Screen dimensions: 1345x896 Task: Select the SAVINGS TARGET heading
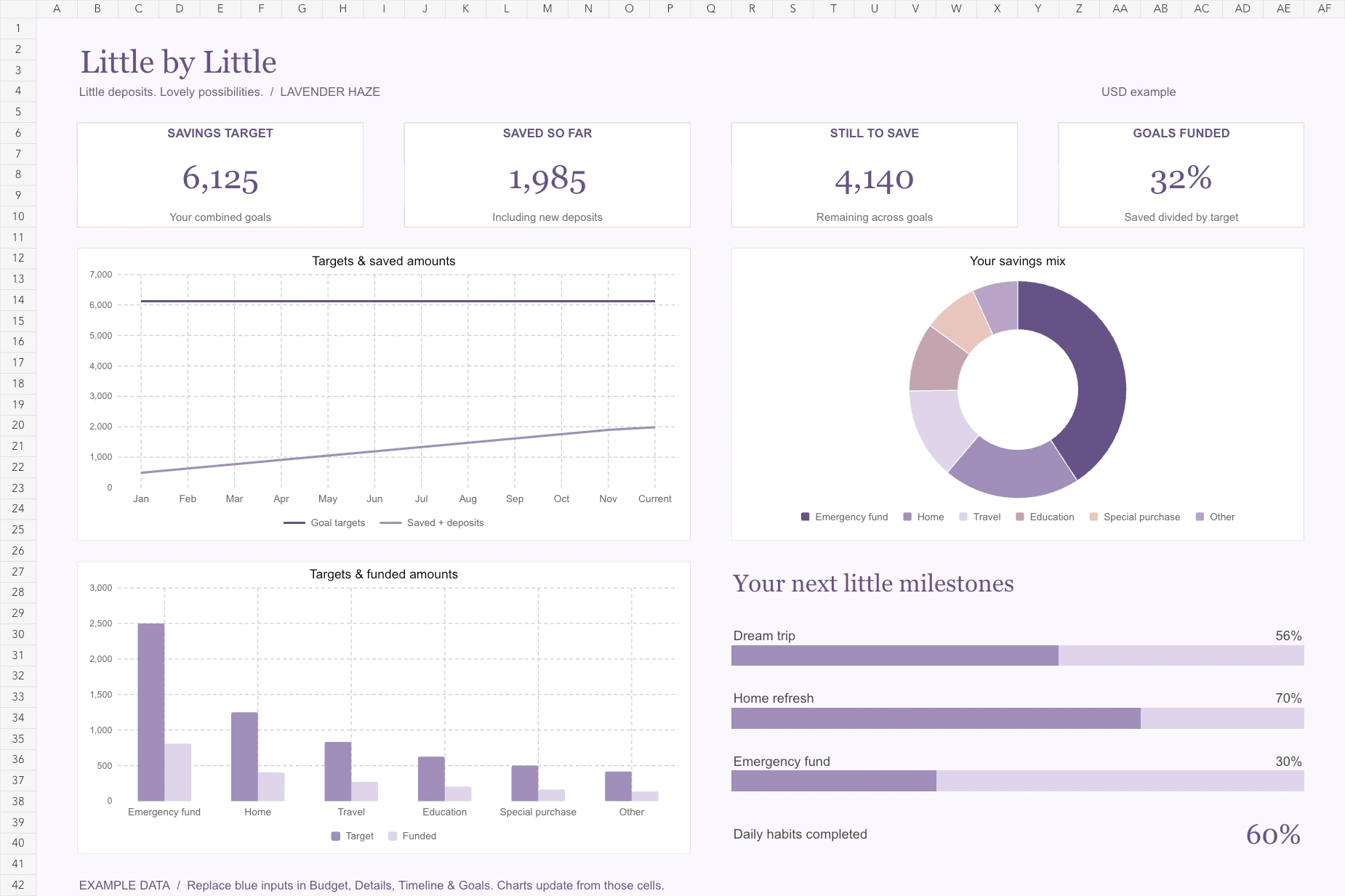220,133
